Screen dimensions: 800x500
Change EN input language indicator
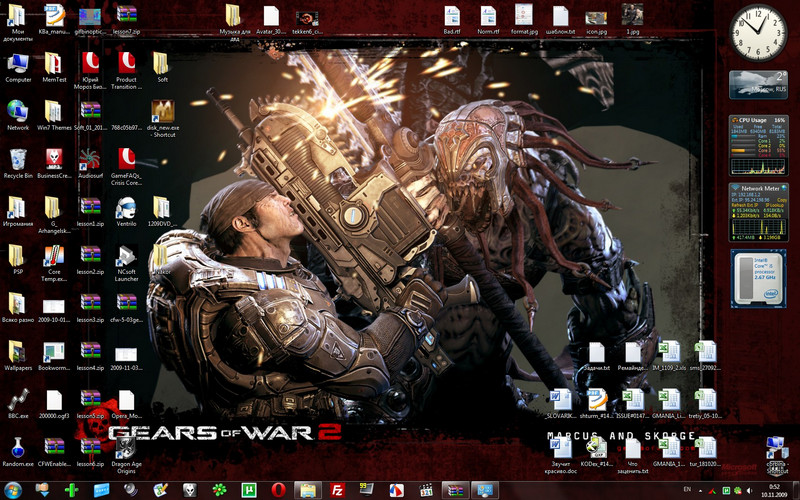pyautogui.click(x=687, y=489)
